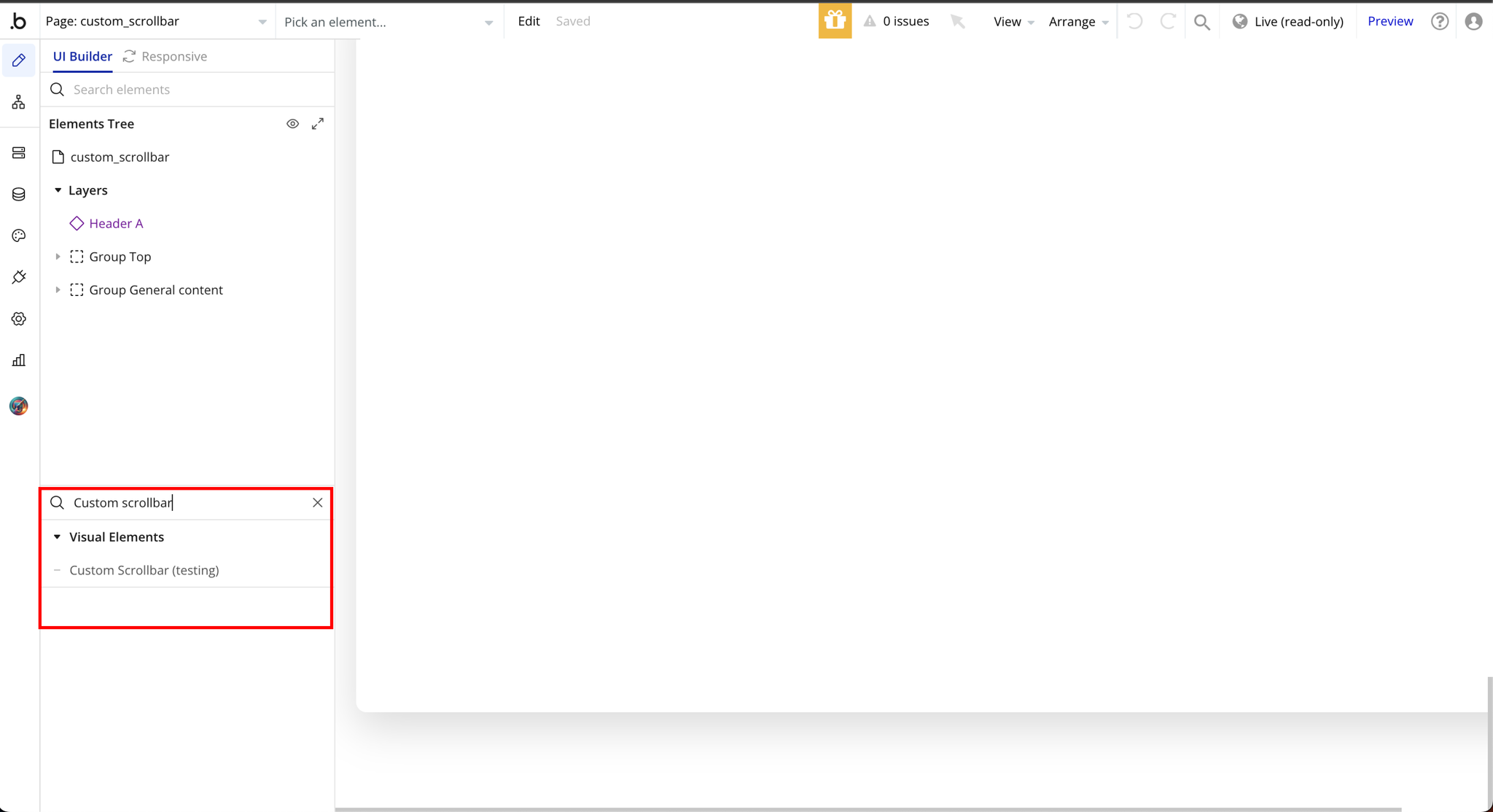Open the Data tab database icon

19,194
